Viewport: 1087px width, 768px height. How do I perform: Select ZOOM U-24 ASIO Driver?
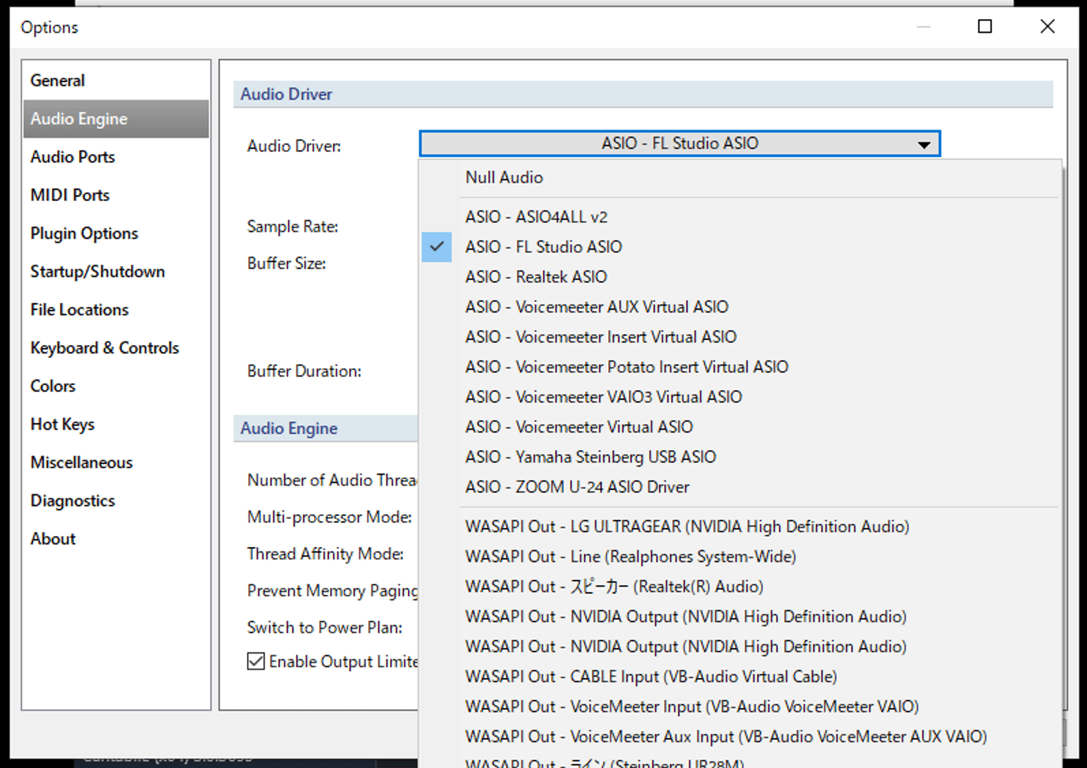(x=740, y=487)
